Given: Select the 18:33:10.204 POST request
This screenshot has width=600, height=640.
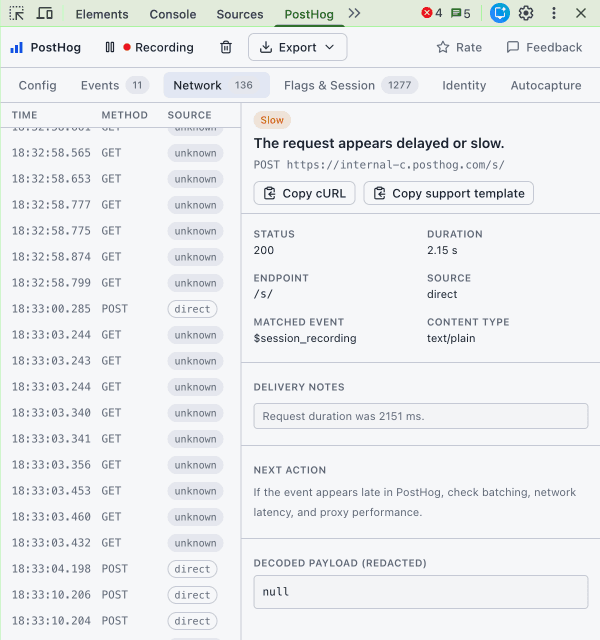Looking at the screenshot, I should [120, 621].
